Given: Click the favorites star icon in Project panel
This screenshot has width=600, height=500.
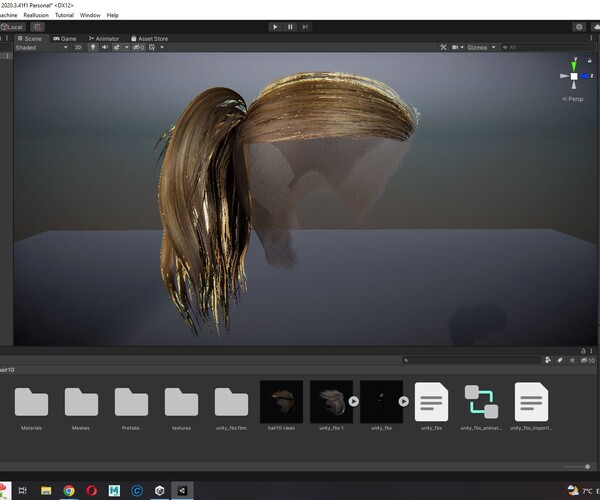Looking at the screenshot, I should tap(572, 360).
